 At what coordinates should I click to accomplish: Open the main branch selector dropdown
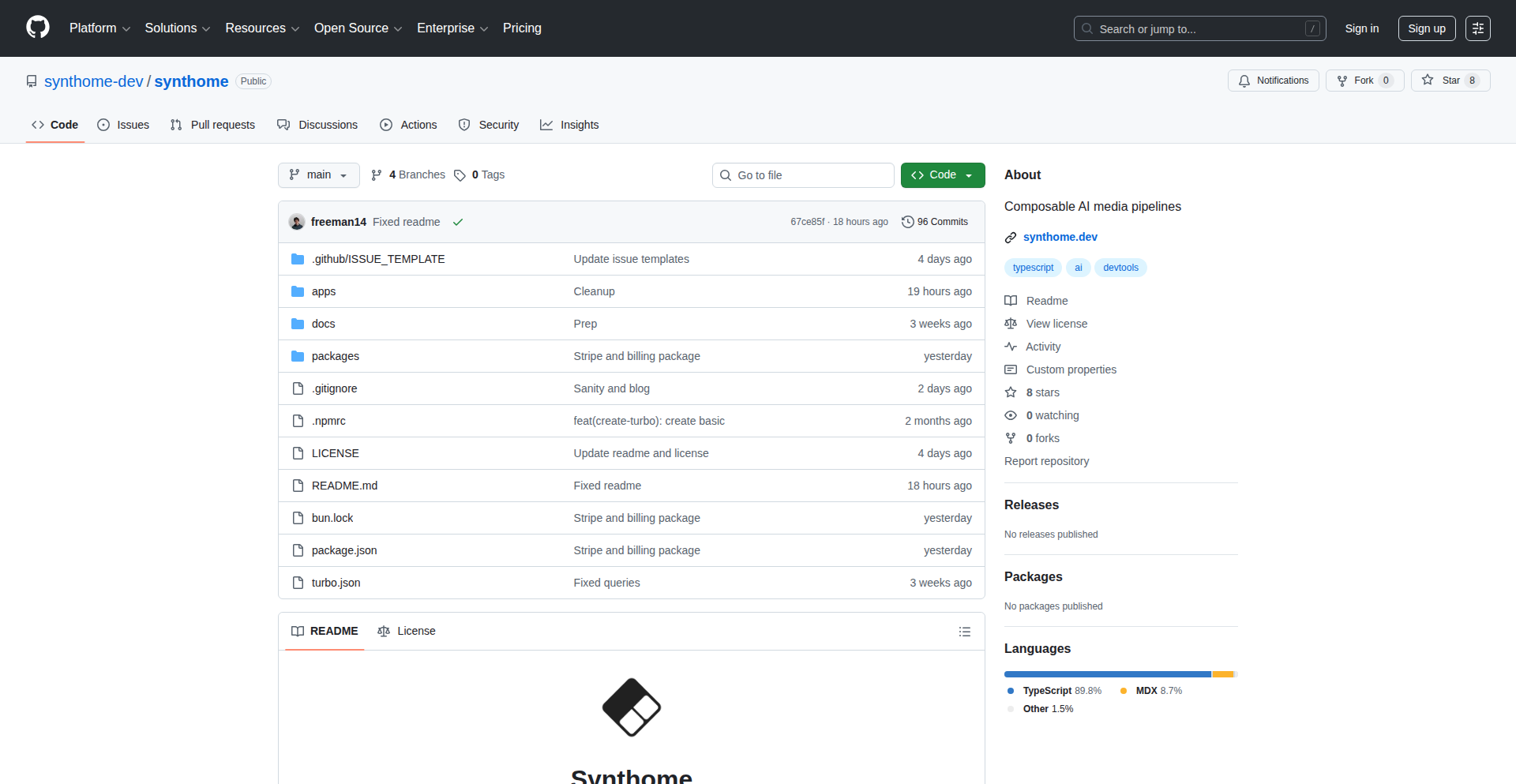[318, 174]
